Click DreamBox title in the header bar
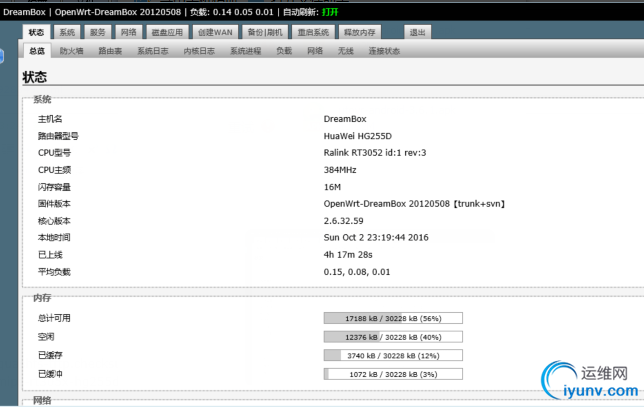This screenshot has height=407, width=644. click(x=24, y=12)
